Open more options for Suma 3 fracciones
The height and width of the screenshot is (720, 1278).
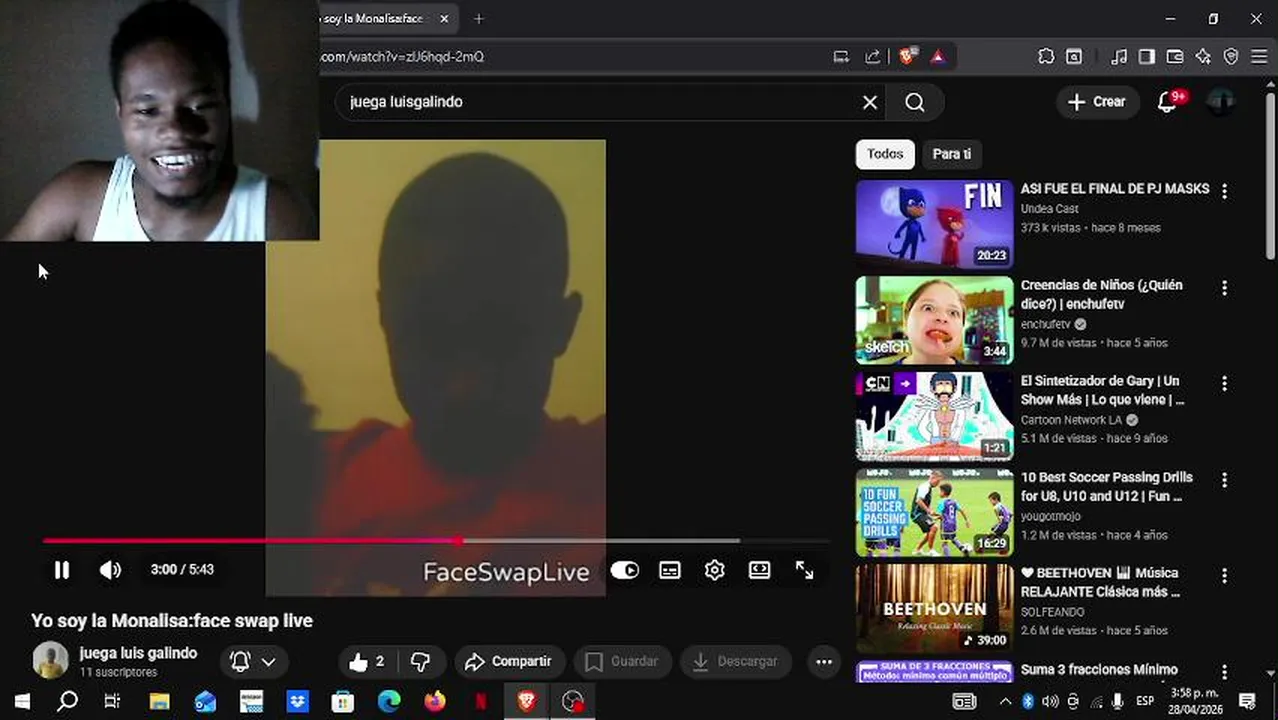coord(1224,672)
